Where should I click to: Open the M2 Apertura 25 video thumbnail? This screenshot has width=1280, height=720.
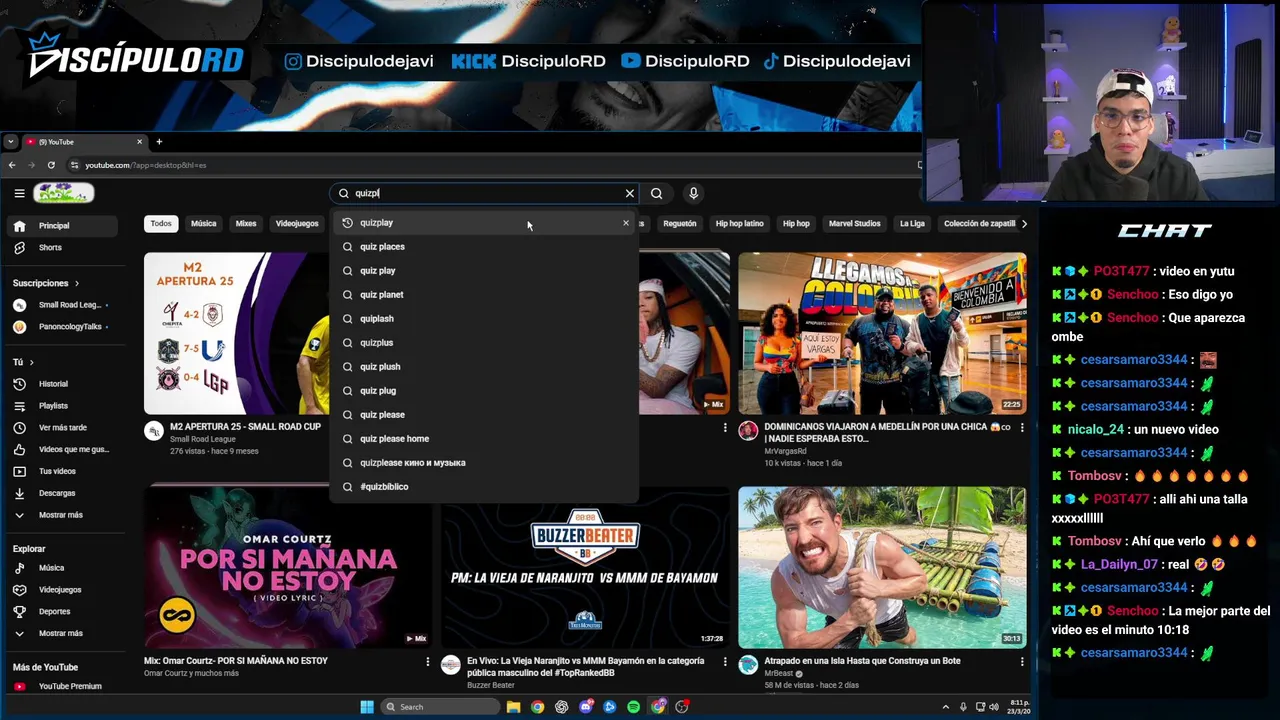coord(236,333)
